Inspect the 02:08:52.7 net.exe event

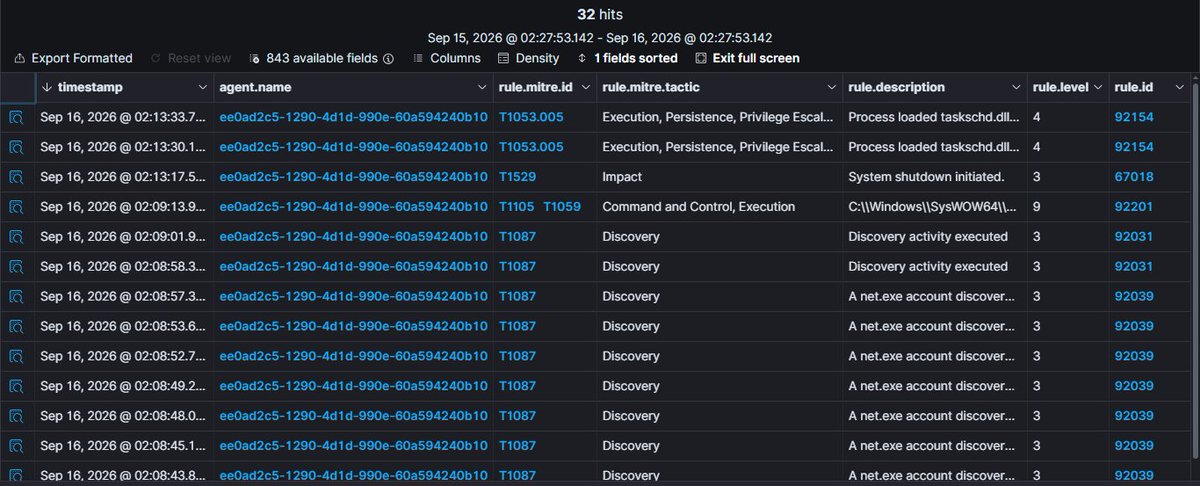click(x=17, y=356)
